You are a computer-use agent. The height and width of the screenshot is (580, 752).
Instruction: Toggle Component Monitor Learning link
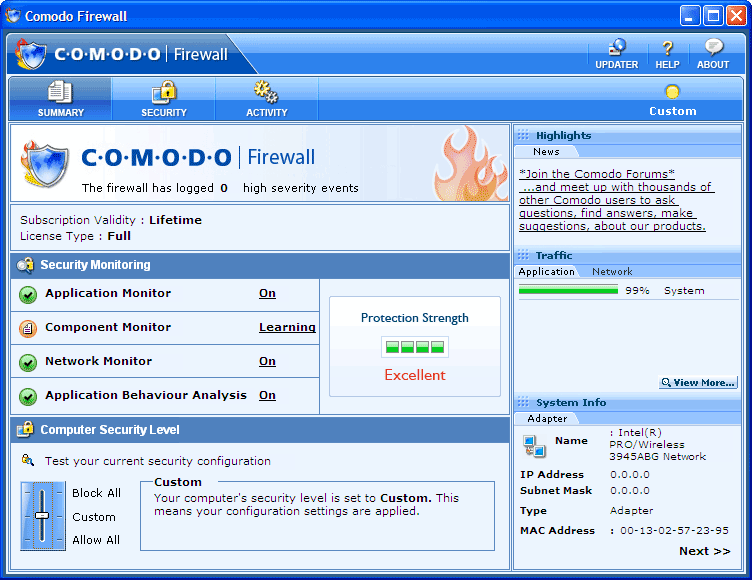287,327
